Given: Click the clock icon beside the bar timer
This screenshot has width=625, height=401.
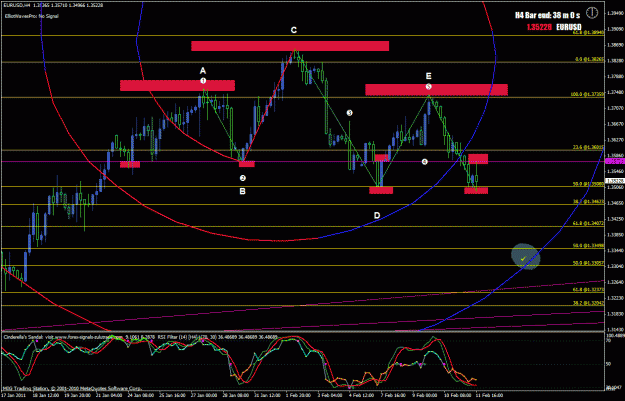Looking at the screenshot, I should point(592,13).
